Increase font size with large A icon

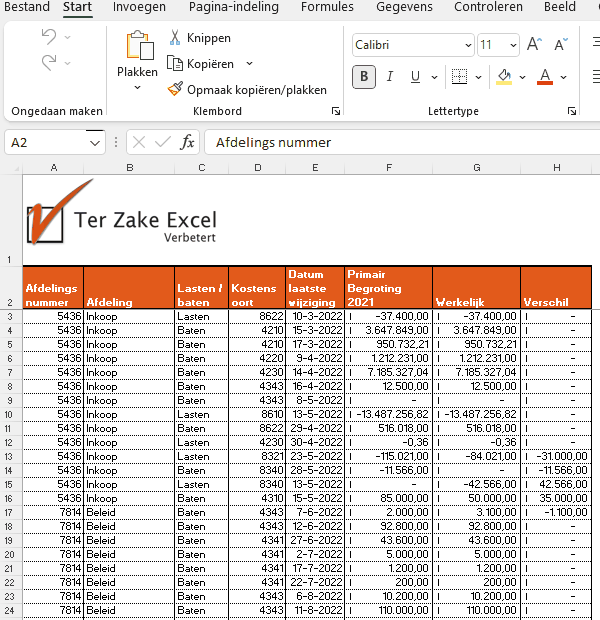(x=534, y=44)
